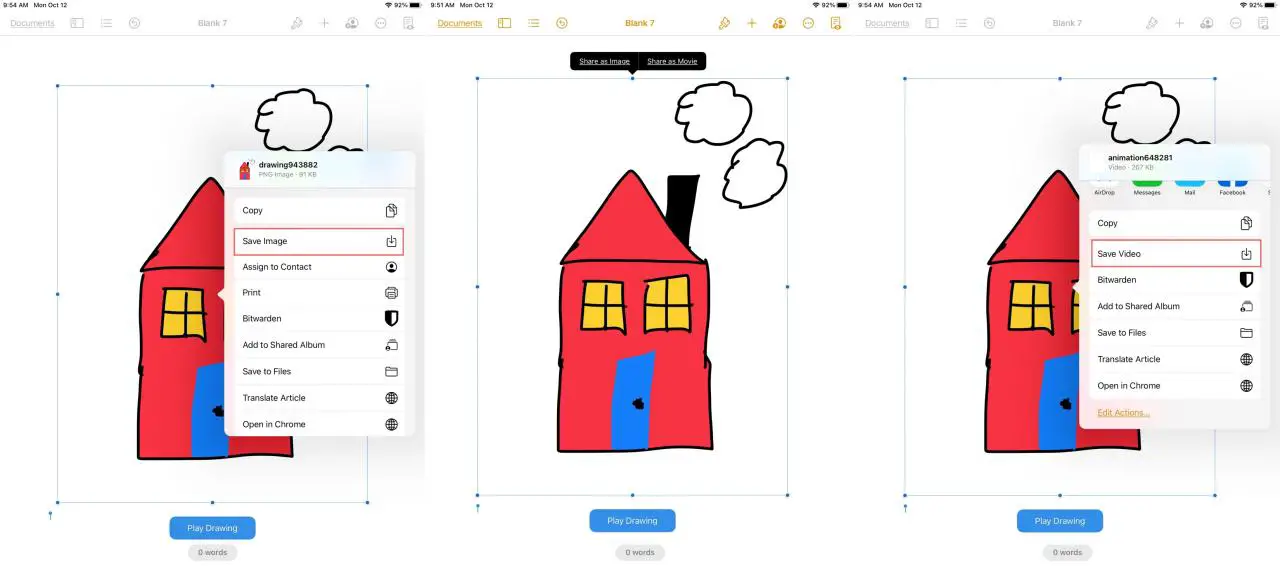Open the Edit Actions… link

pos(1123,413)
